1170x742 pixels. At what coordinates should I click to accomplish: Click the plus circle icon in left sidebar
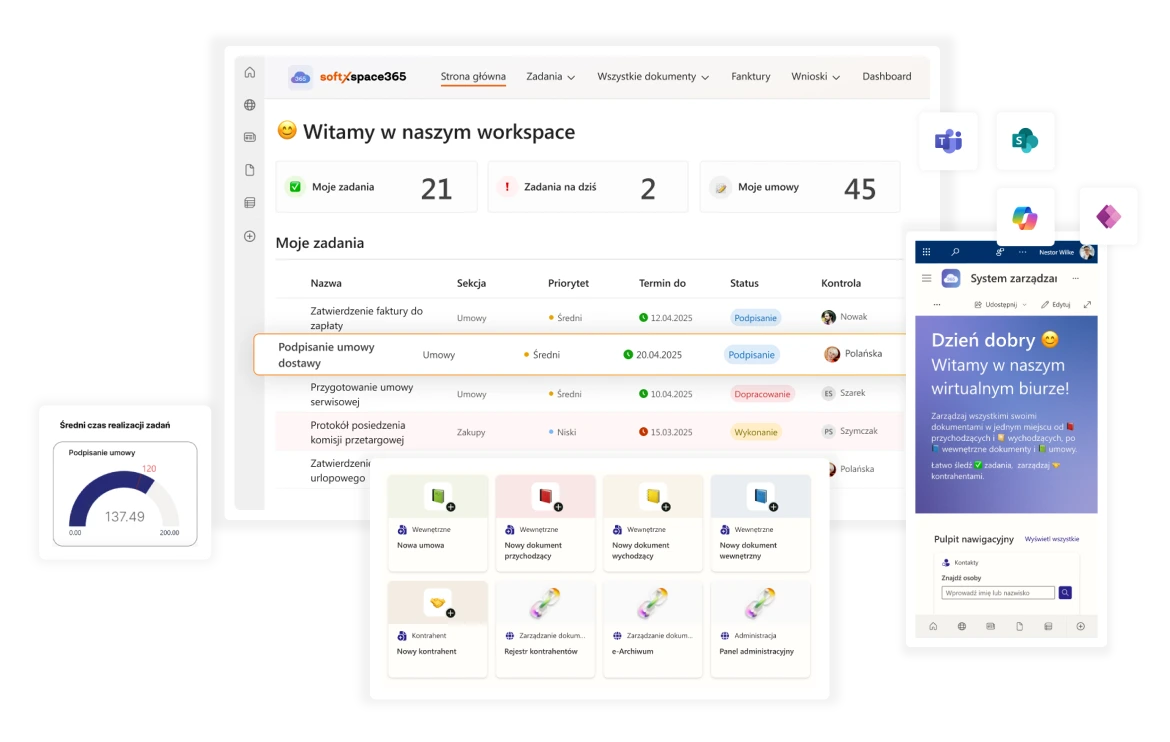click(x=250, y=236)
